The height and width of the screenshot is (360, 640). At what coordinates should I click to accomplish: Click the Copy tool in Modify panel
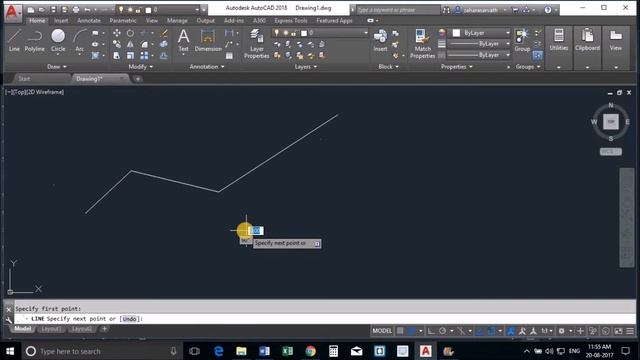pos(117,44)
